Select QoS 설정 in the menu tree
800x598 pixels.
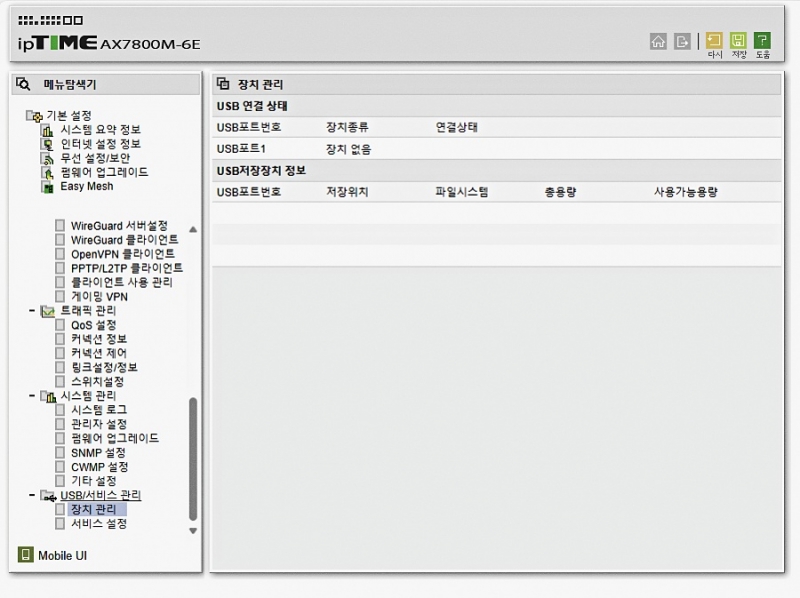(x=93, y=325)
